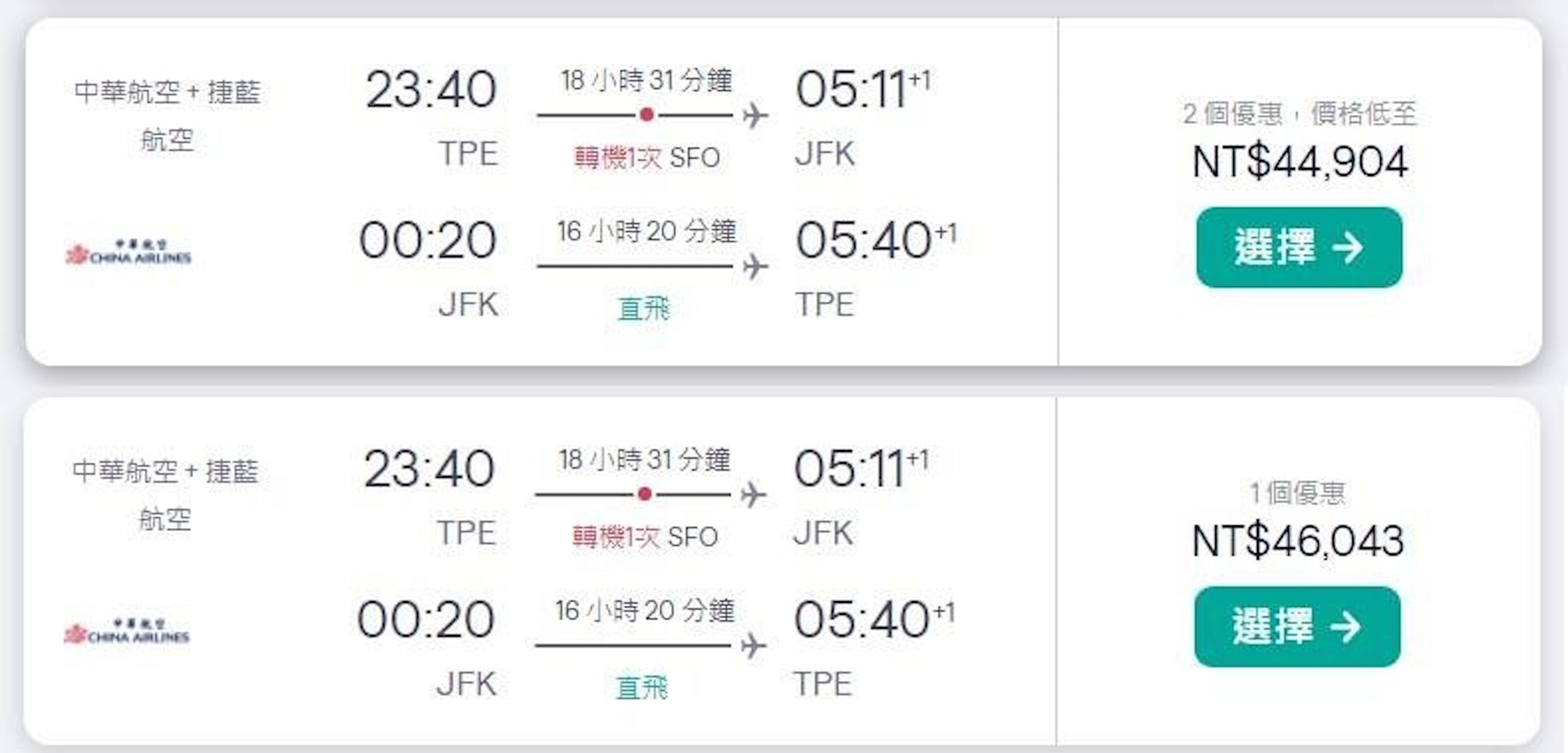This screenshot has height=753, width=1568.
Task: Click the airplane icon on first TPE–JFK leg
Action: (x=756, y=115)
